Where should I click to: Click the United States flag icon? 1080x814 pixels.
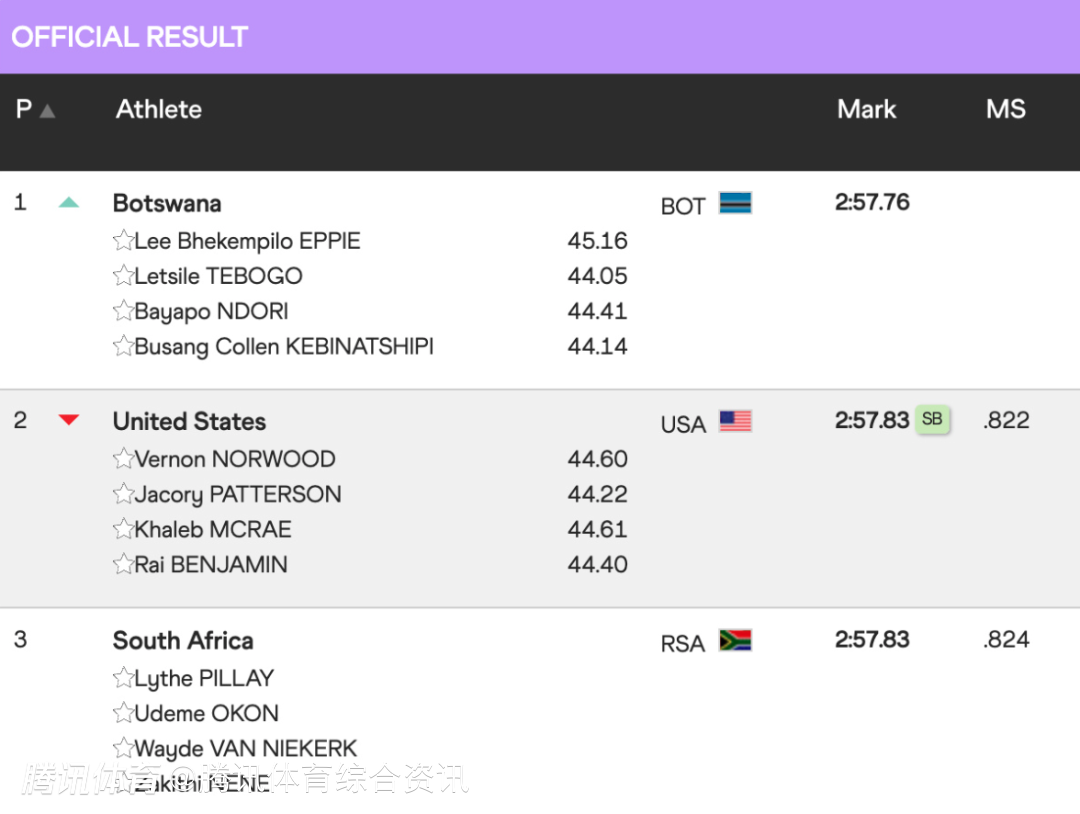coord(735,422)
